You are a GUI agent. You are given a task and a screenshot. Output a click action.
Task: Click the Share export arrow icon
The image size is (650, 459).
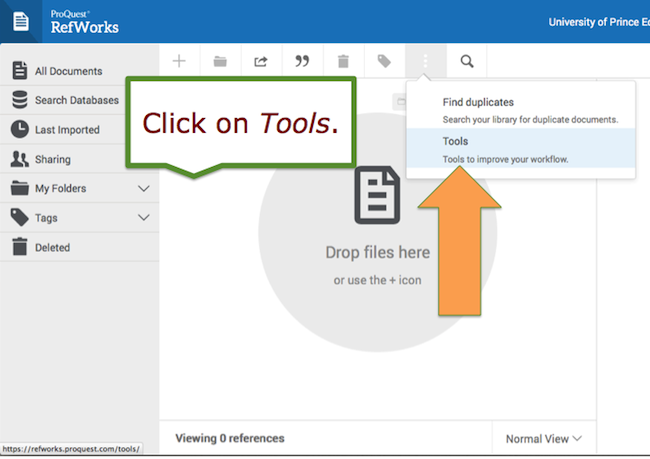point(261,61)
